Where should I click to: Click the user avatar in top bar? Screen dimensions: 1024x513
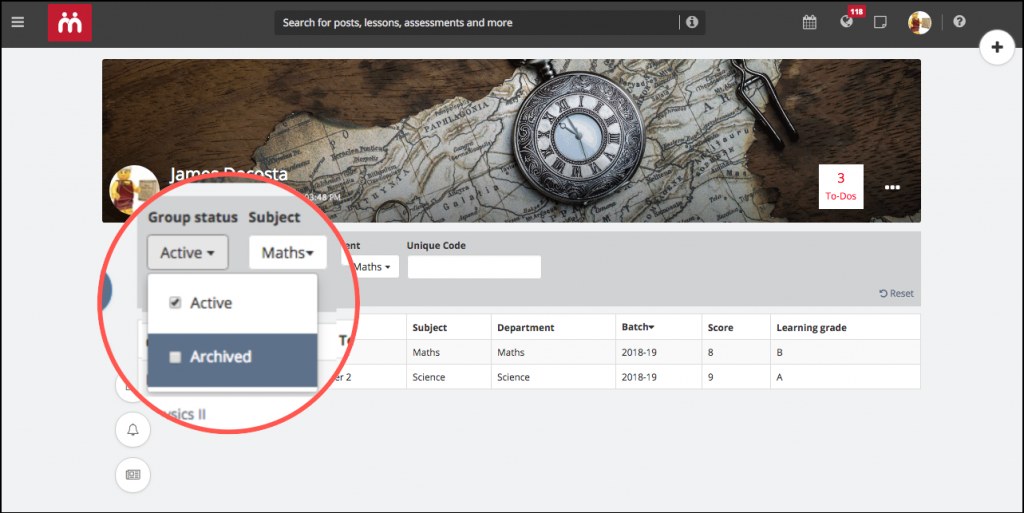tap(920, 22)
